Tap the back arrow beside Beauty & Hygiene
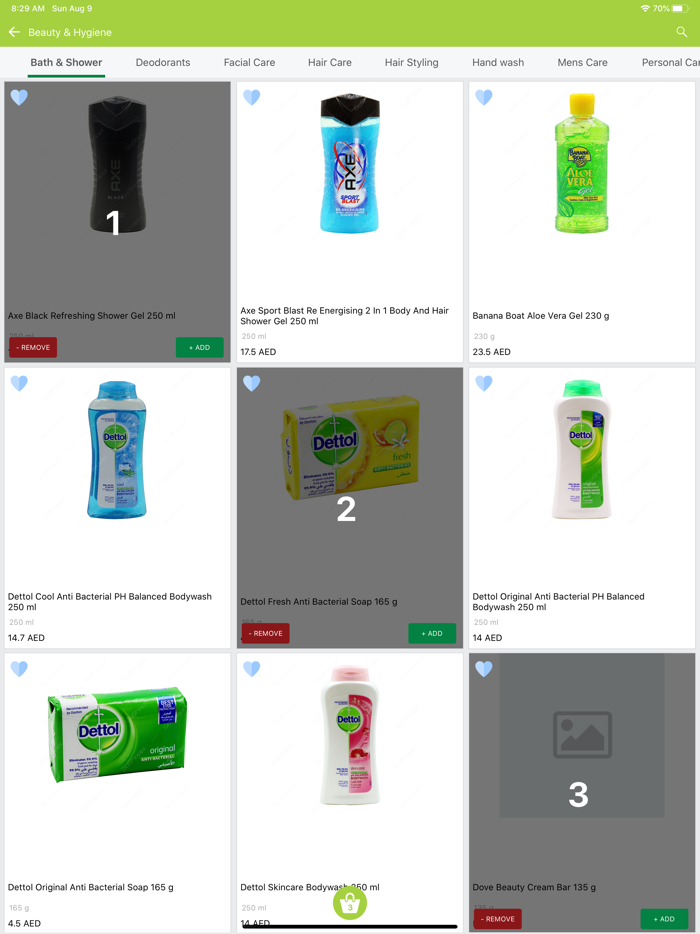The height and width of the screenshot is (934, 700). click(14, 32)
